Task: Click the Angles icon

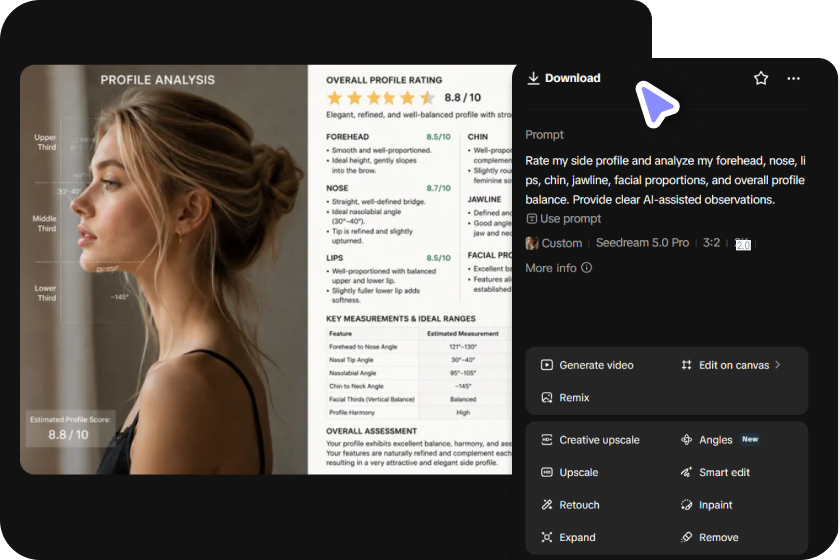Action: pos(686,440)
